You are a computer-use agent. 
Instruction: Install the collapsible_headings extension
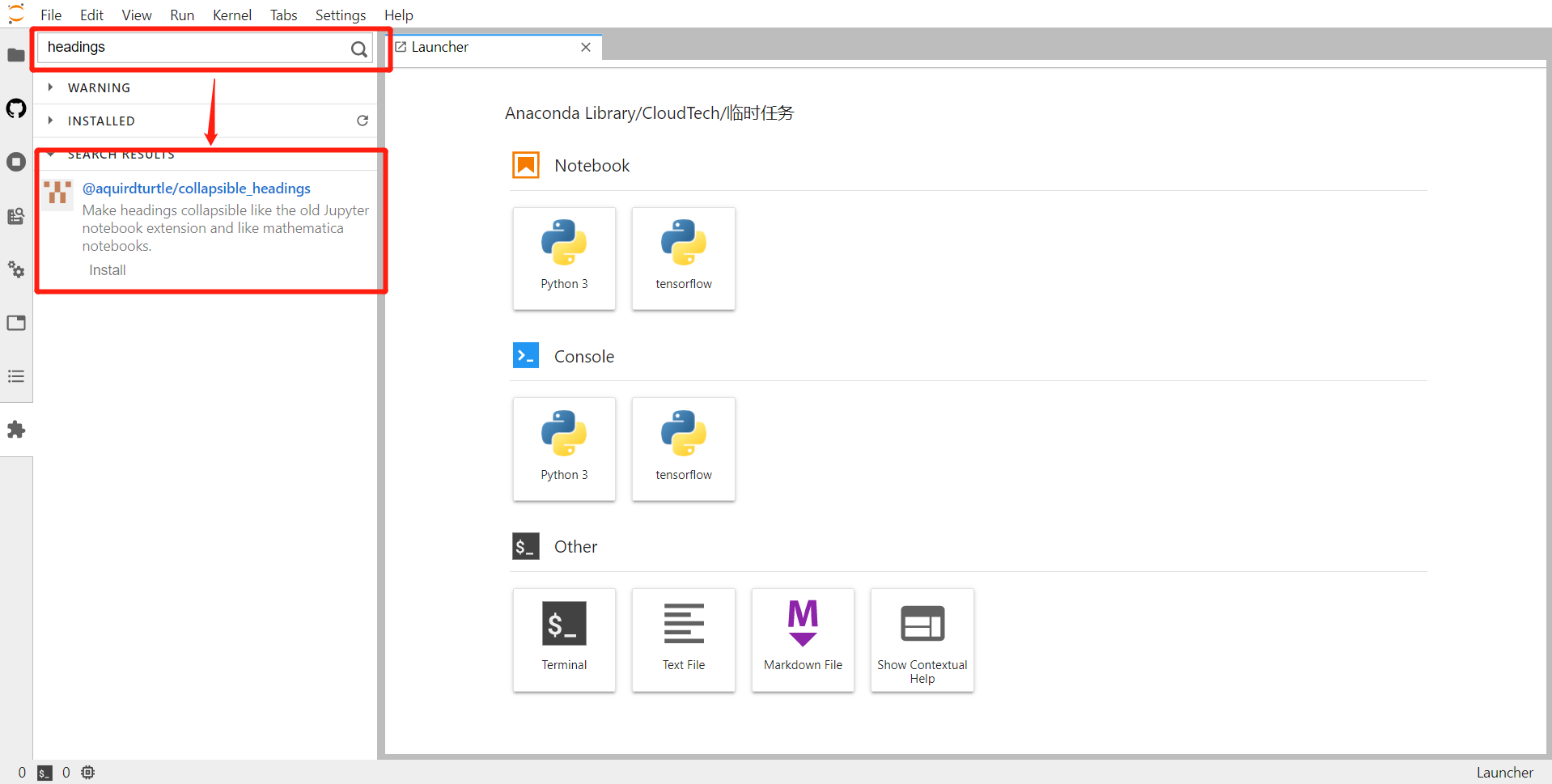(x=108, y=270)
